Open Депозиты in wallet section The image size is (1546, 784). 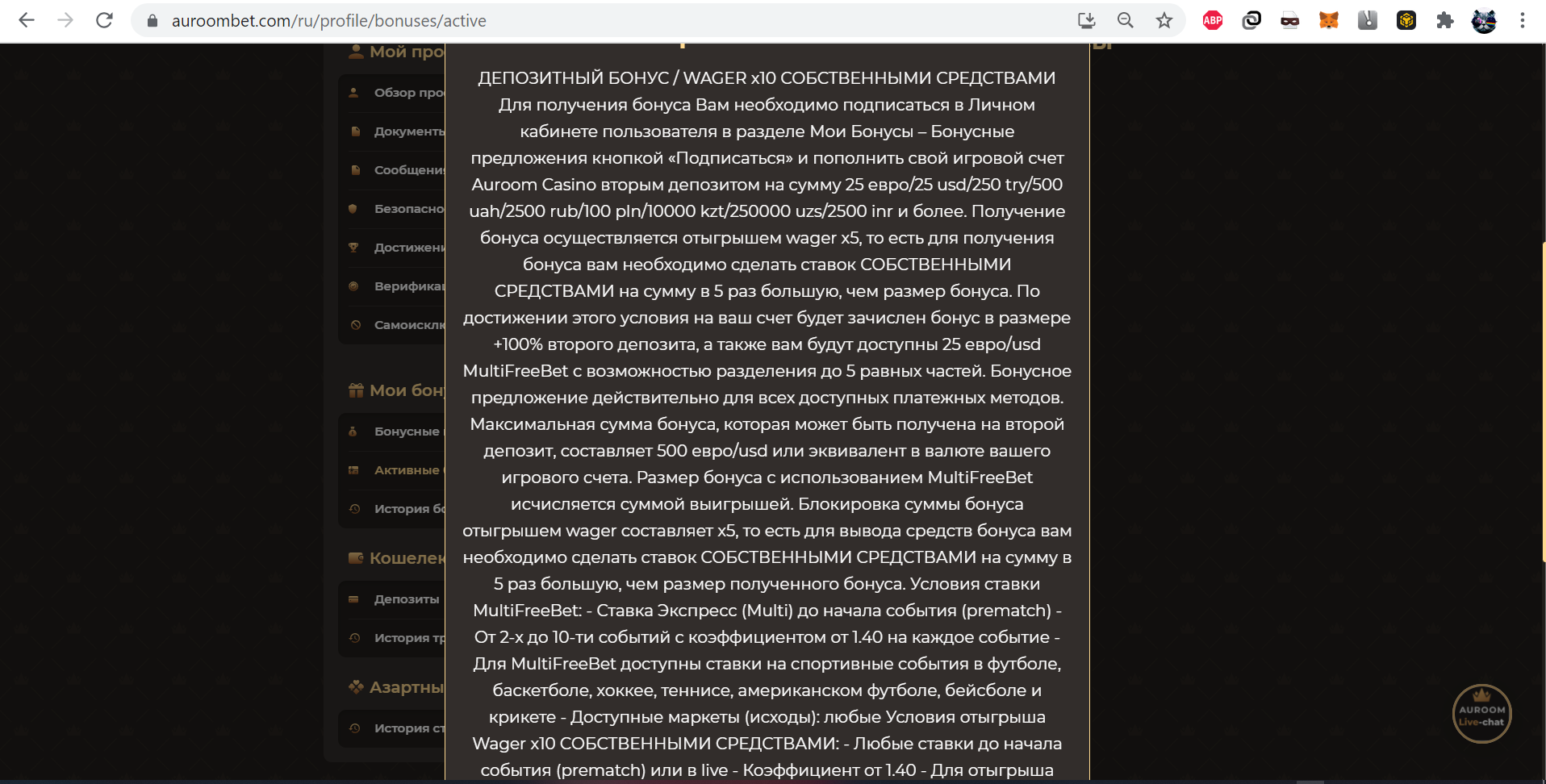click(x=392, y=599)
